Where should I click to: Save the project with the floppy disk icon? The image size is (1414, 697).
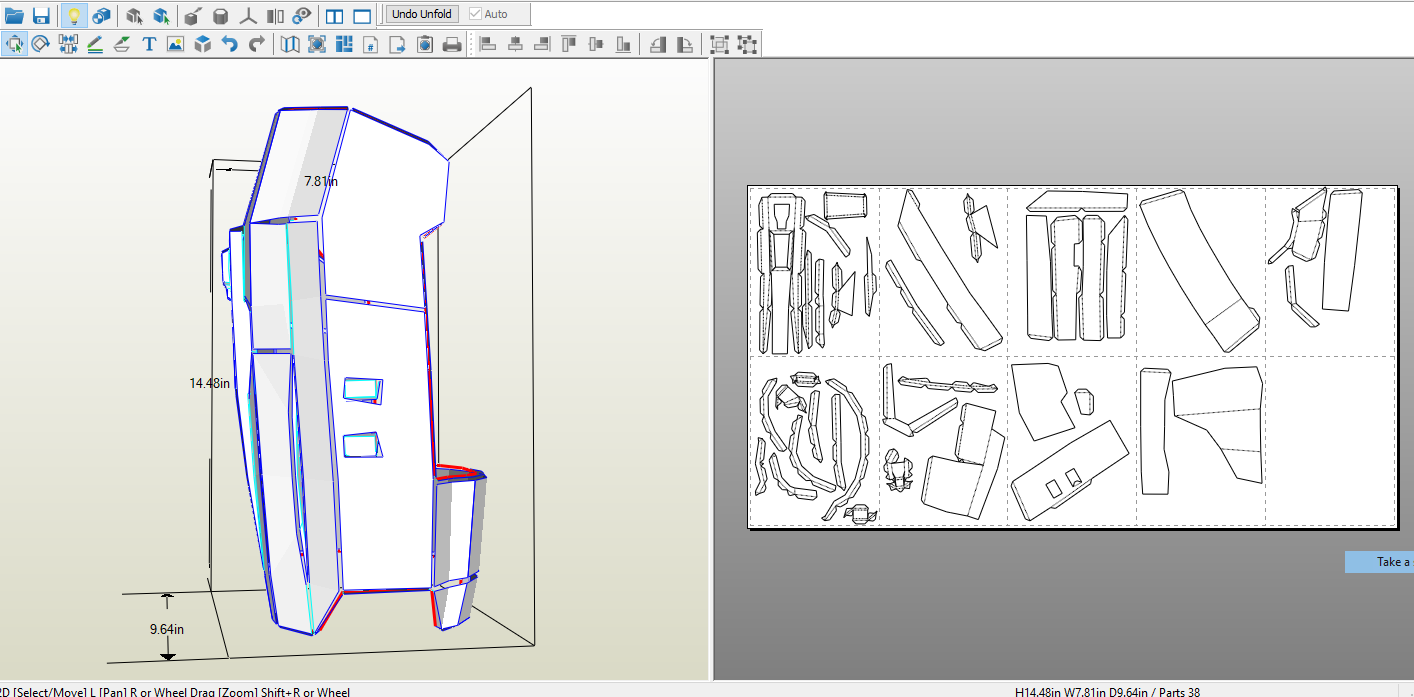[41, 15]
